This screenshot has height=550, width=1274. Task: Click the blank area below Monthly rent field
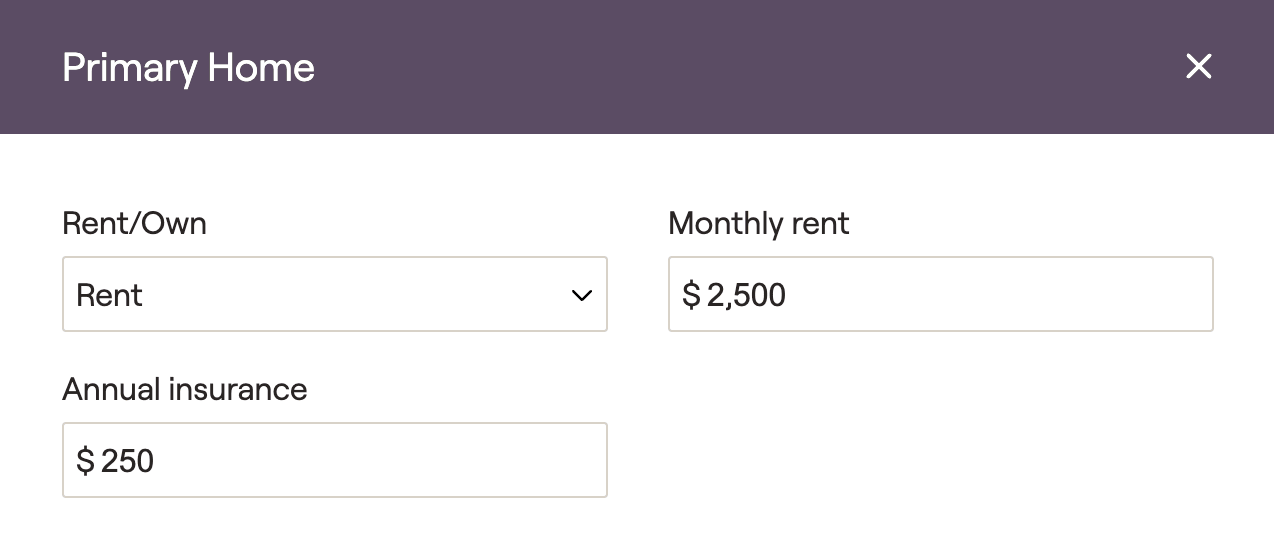click(x=940, y=440)
